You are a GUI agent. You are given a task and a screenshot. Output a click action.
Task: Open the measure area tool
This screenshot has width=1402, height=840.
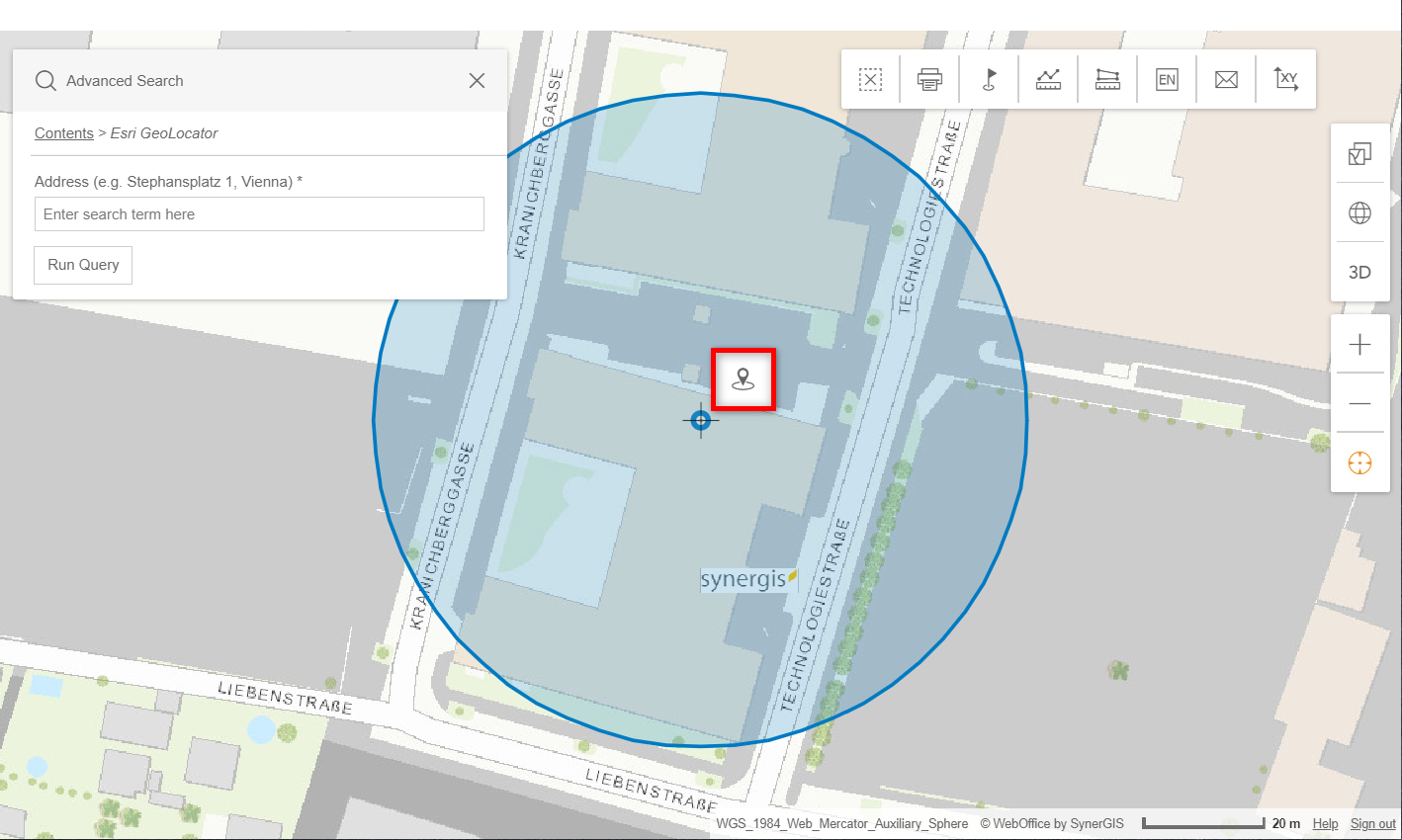point(1106,79)
